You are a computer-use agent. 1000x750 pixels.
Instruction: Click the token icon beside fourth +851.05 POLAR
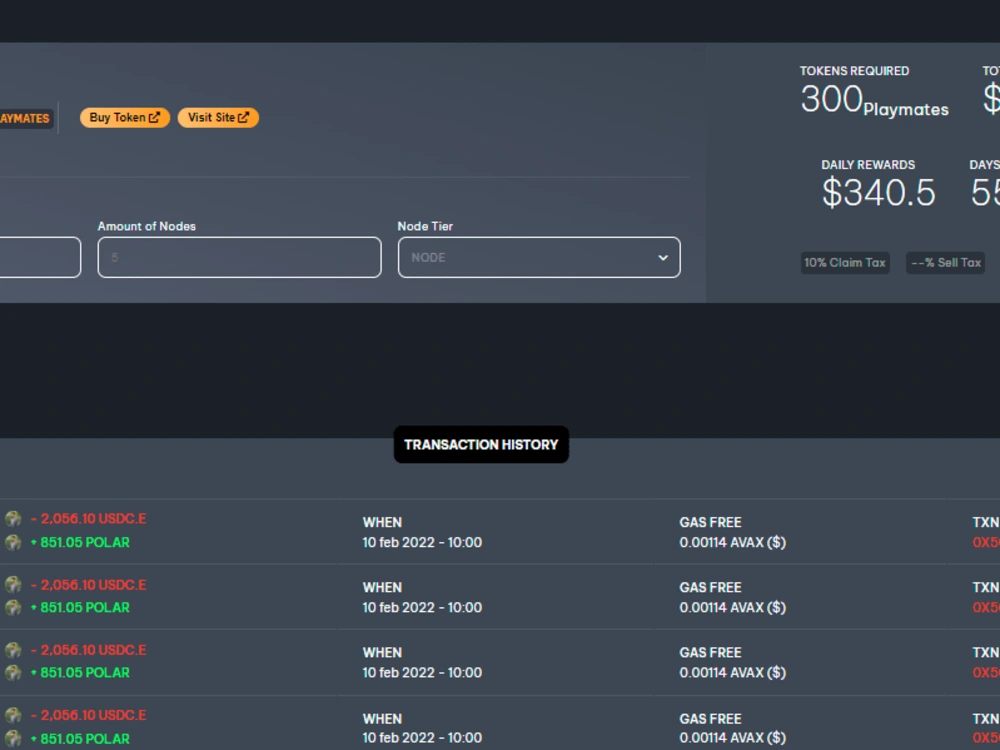click(13, 739)
